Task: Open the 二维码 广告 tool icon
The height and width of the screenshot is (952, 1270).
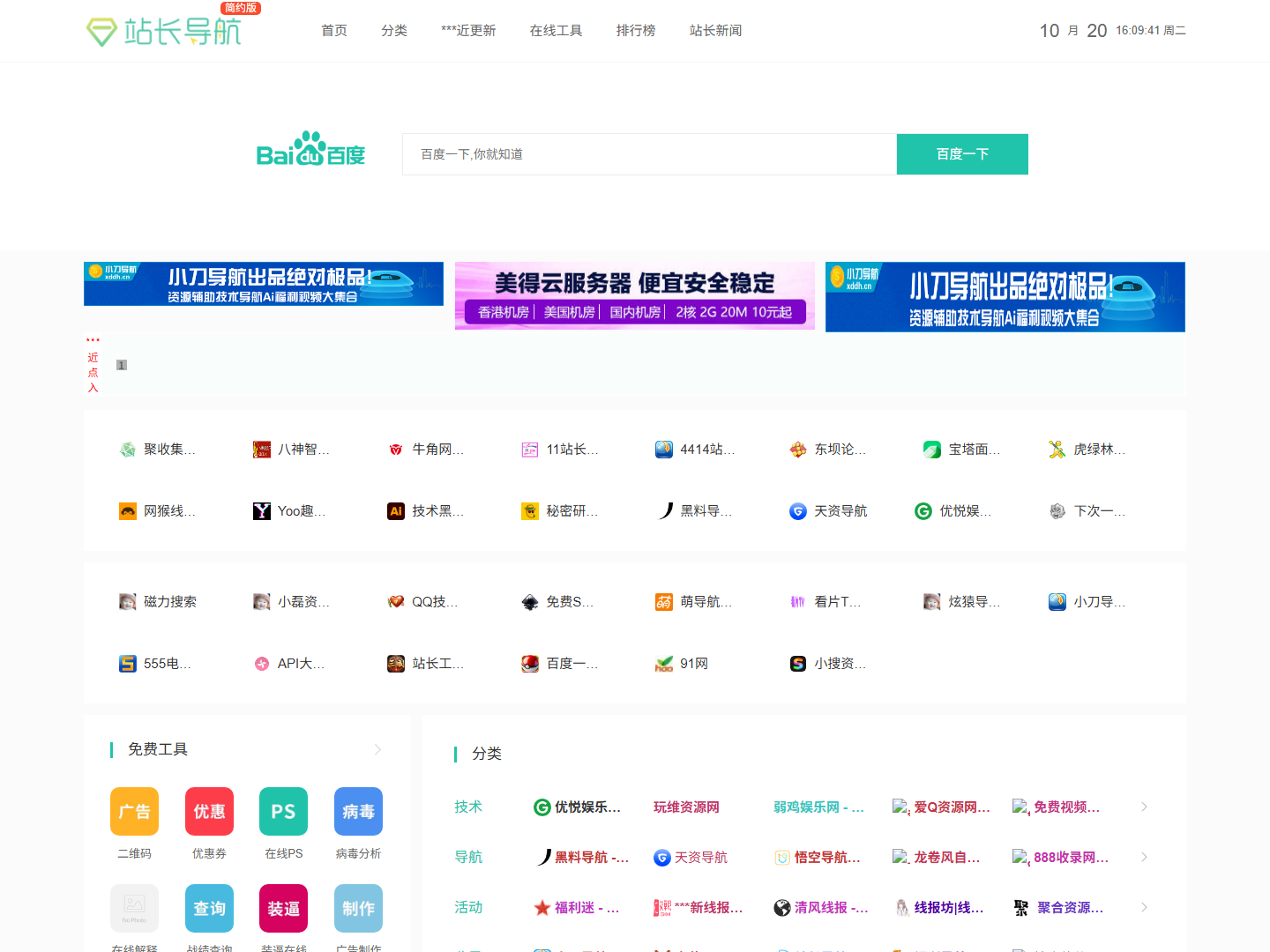Action: (134, 811)
